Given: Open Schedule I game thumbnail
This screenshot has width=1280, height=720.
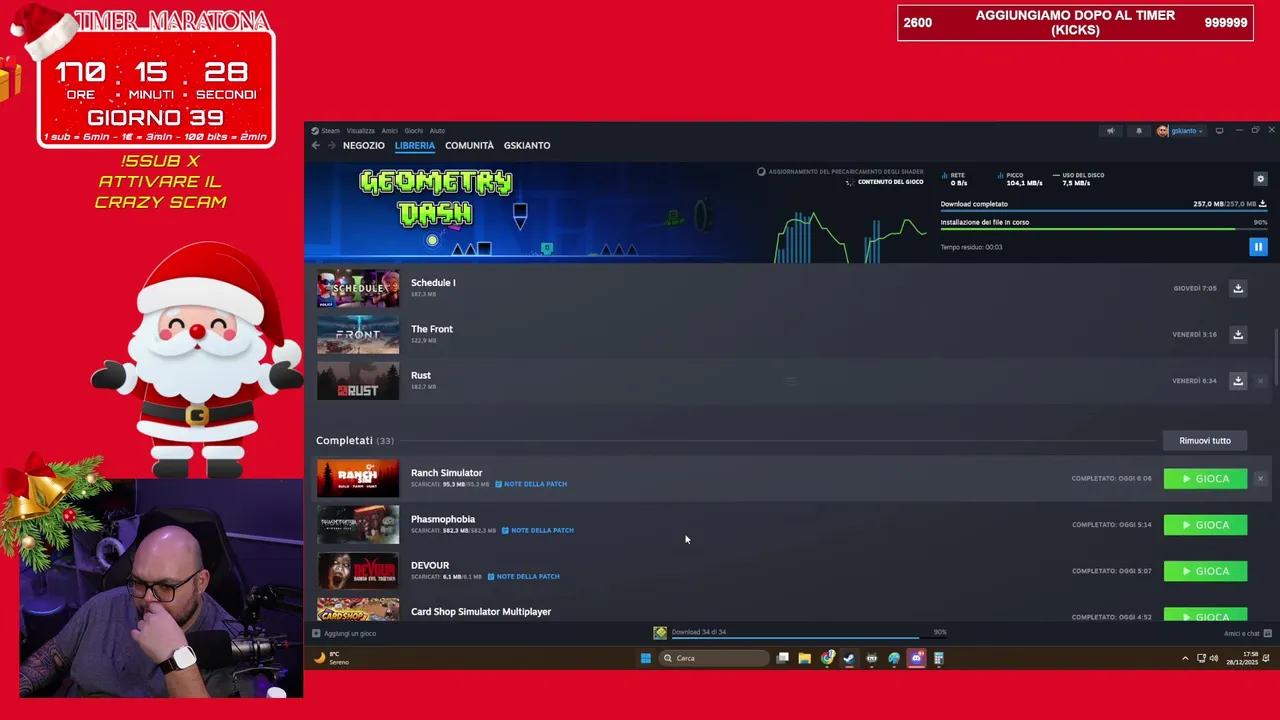Looking at the screenshot, I should pos(358,288).
